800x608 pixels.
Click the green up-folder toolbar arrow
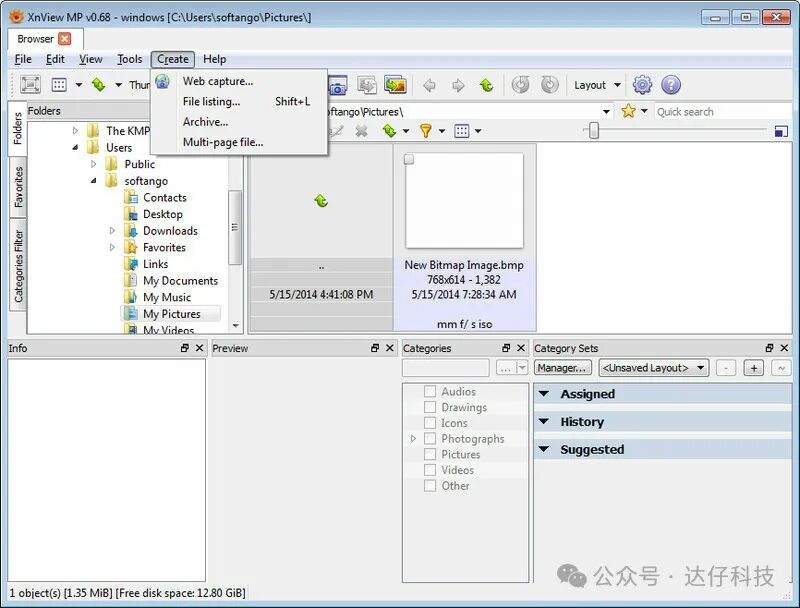tap(486, 85)
